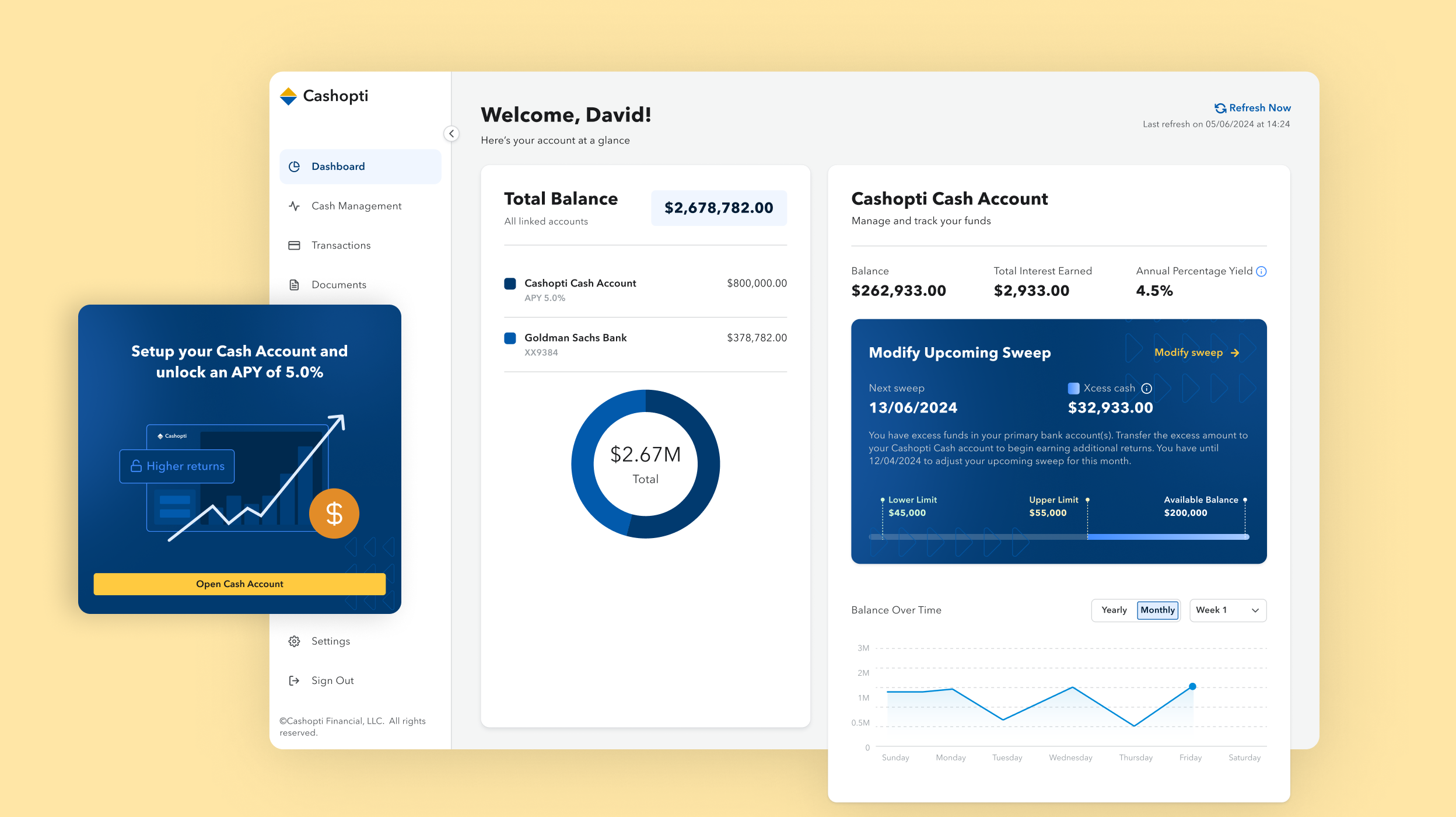This screenshot has width=1456, height=817.
Task: Click the Cashopti logo icon
Action: [288, 96]
